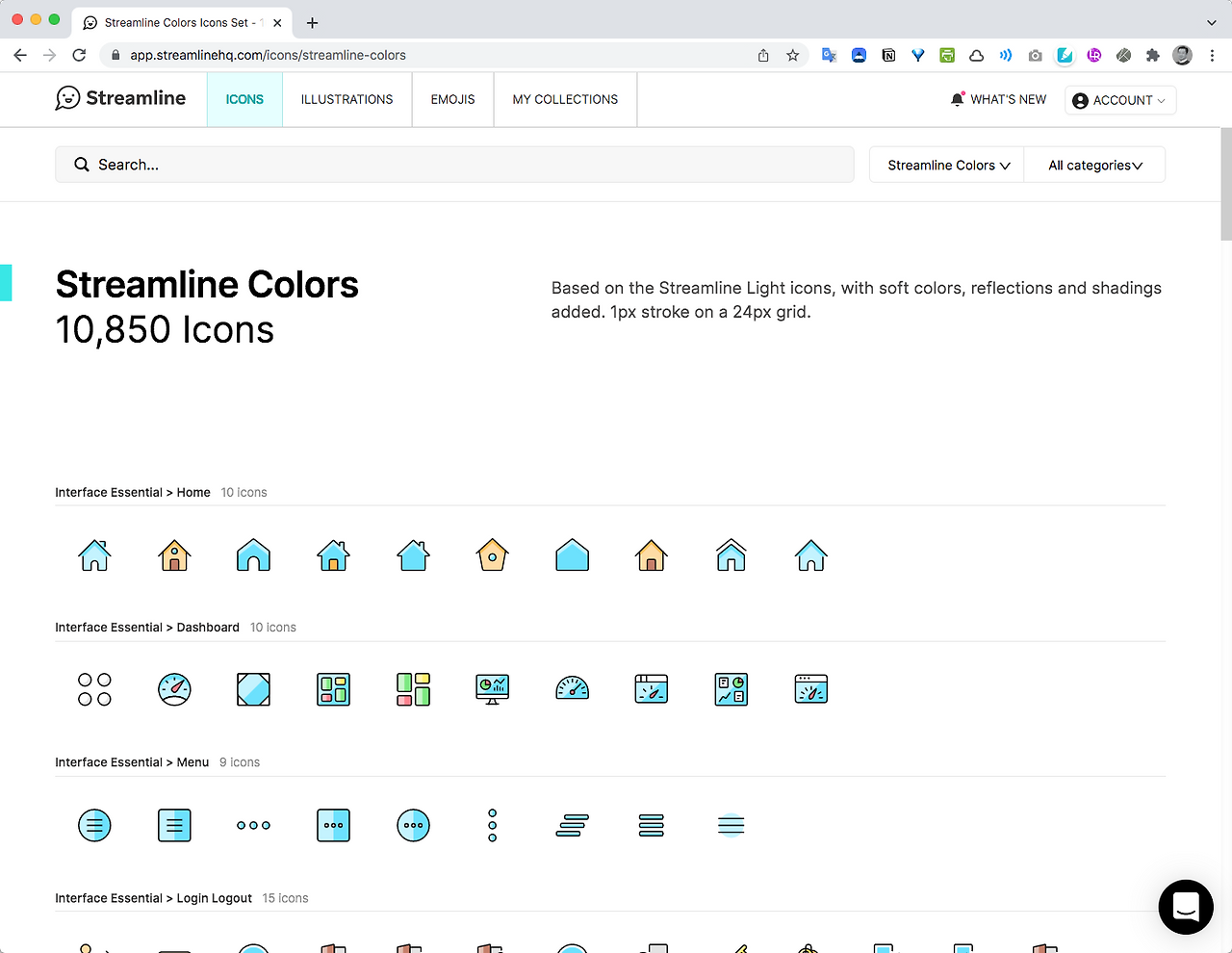The height and width of the screenshot is (953, 1232).
Task: Select the four-circles dashboard icon
Action: tap(94, 689)
